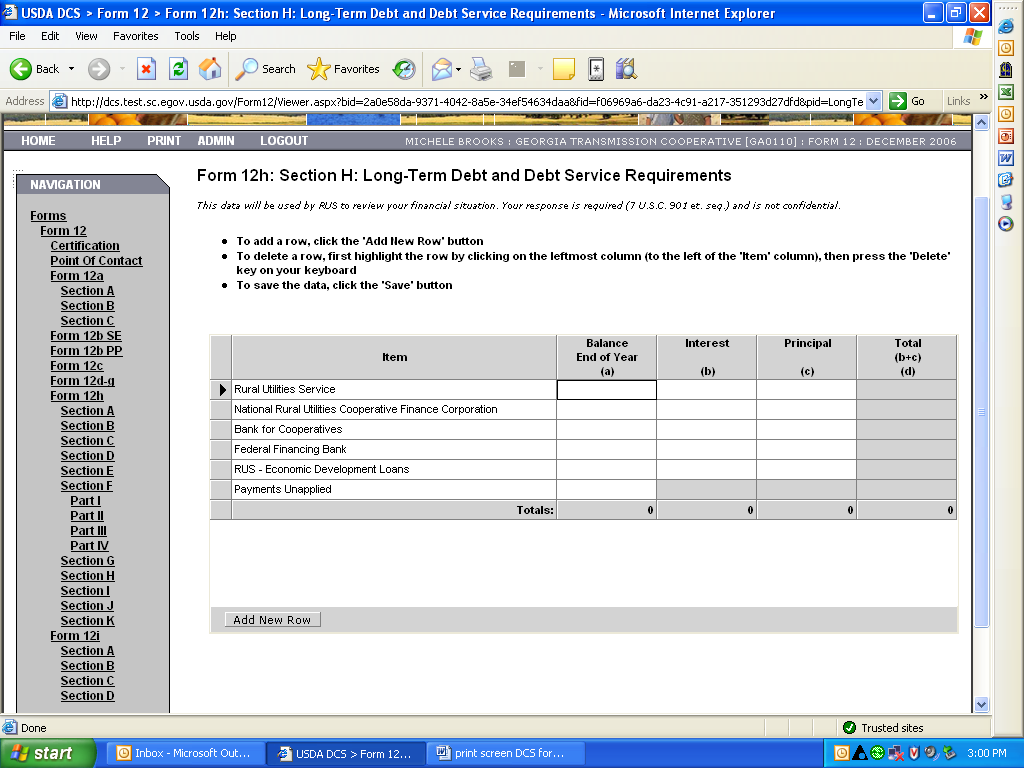
Task: Click Balance cell for Rural Utilities Service
Action: [607, 389]
